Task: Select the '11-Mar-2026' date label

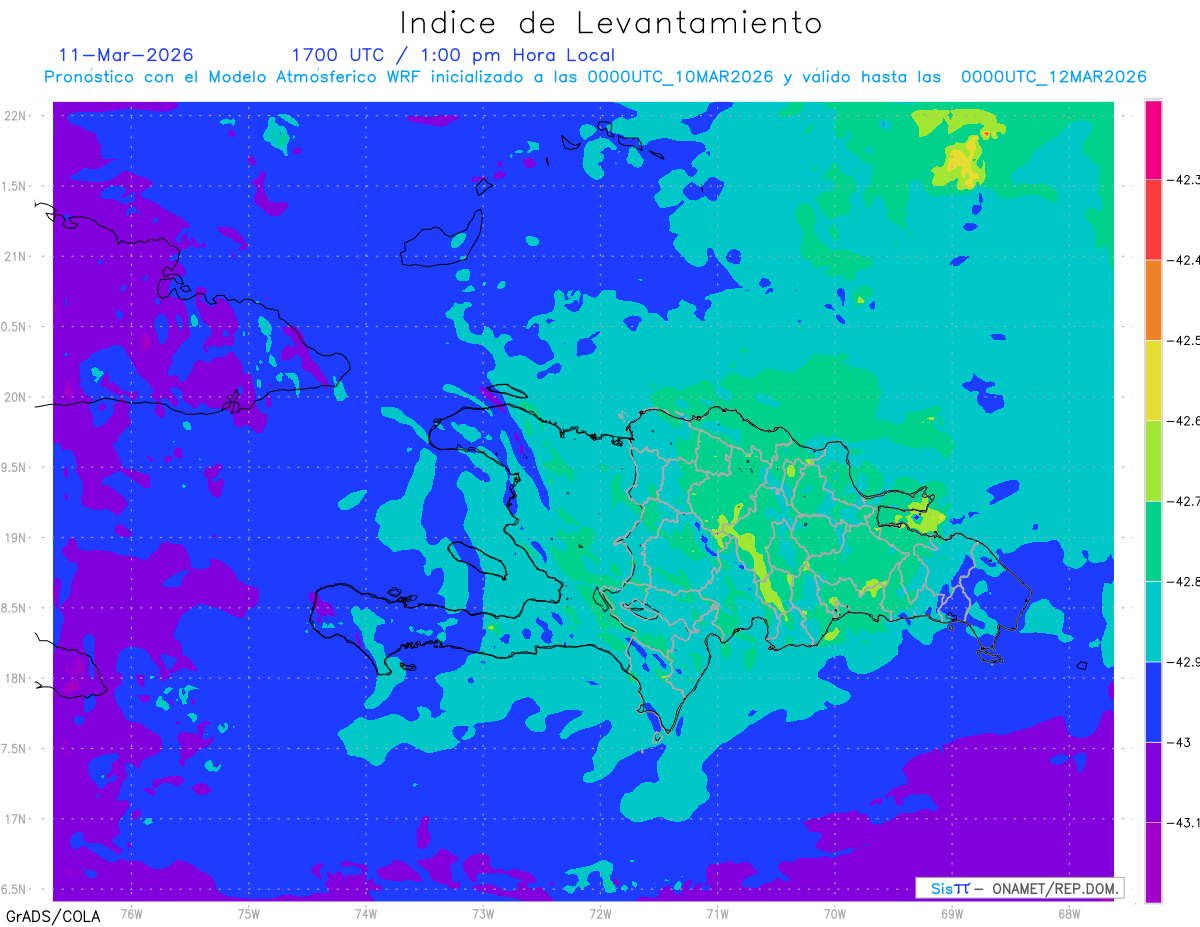Action: (126, 55)
